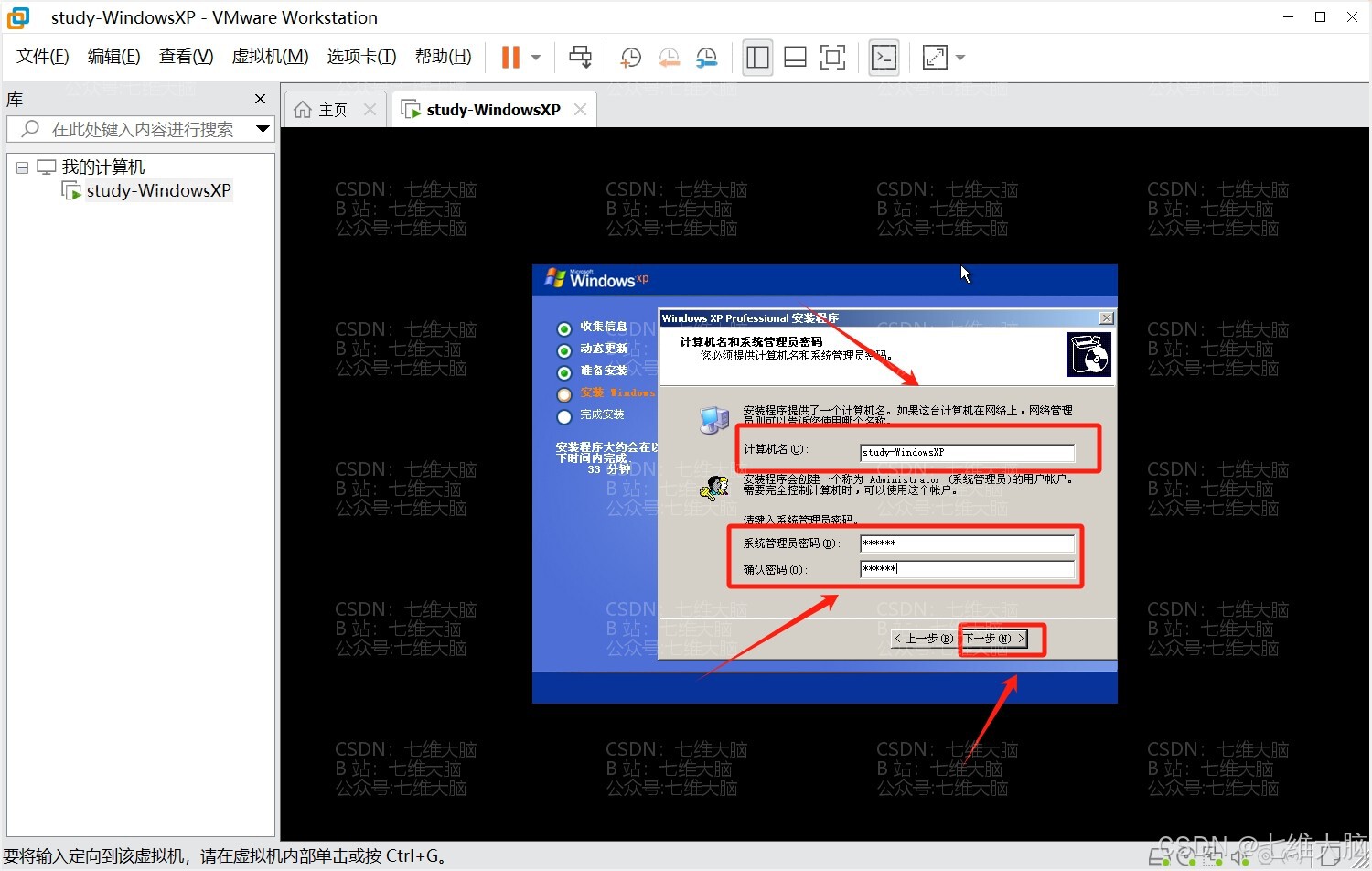Viewport: 1372px width, 871px height.
Task: Open the 编辑(E) menu
Action: pyautogui.click(x=114, y=57)
